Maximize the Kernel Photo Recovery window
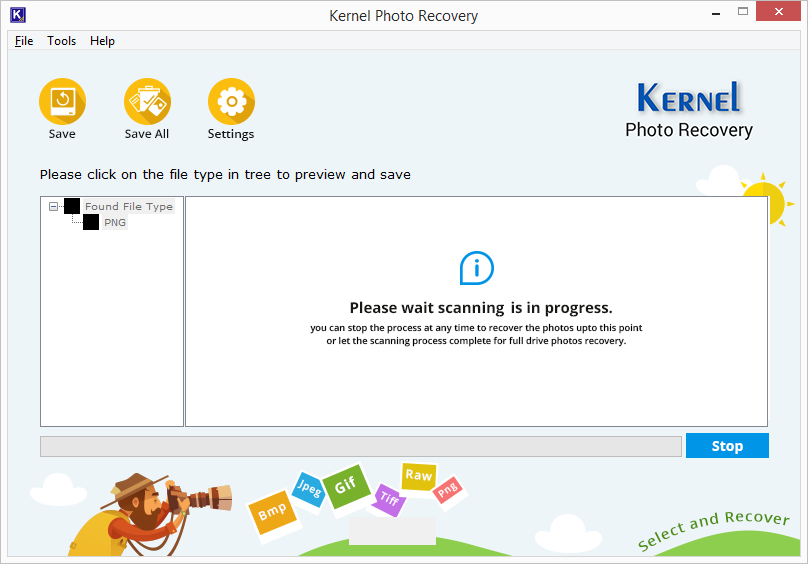Screen dimensions: 808x564 click(x=743, y=11)
